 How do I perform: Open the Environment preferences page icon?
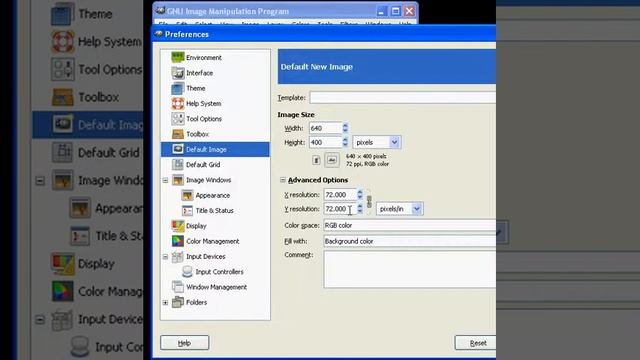pyautogui.click(x=178, y=57)
